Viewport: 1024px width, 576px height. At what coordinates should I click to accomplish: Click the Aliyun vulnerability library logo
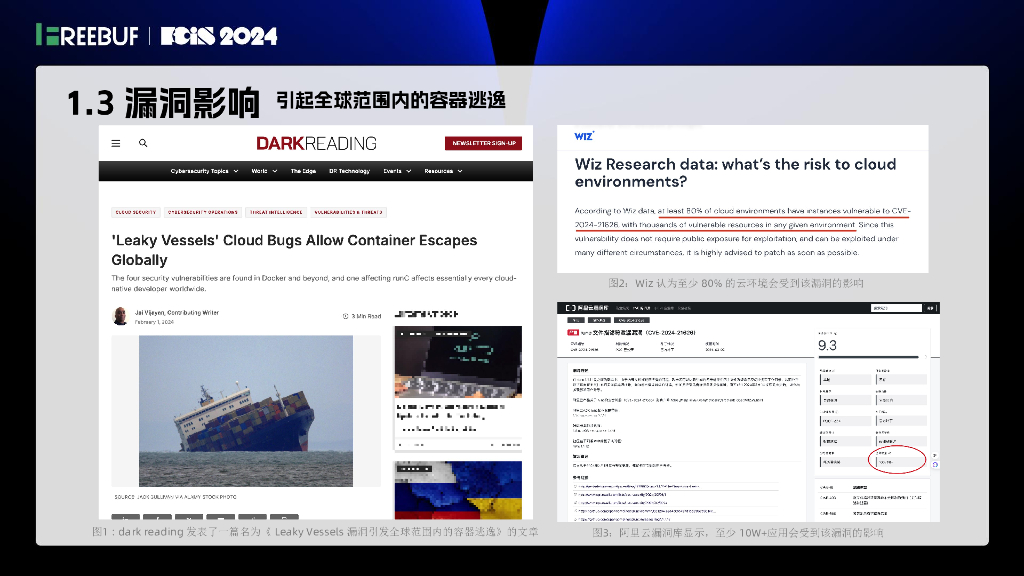[x=587, y=308]
